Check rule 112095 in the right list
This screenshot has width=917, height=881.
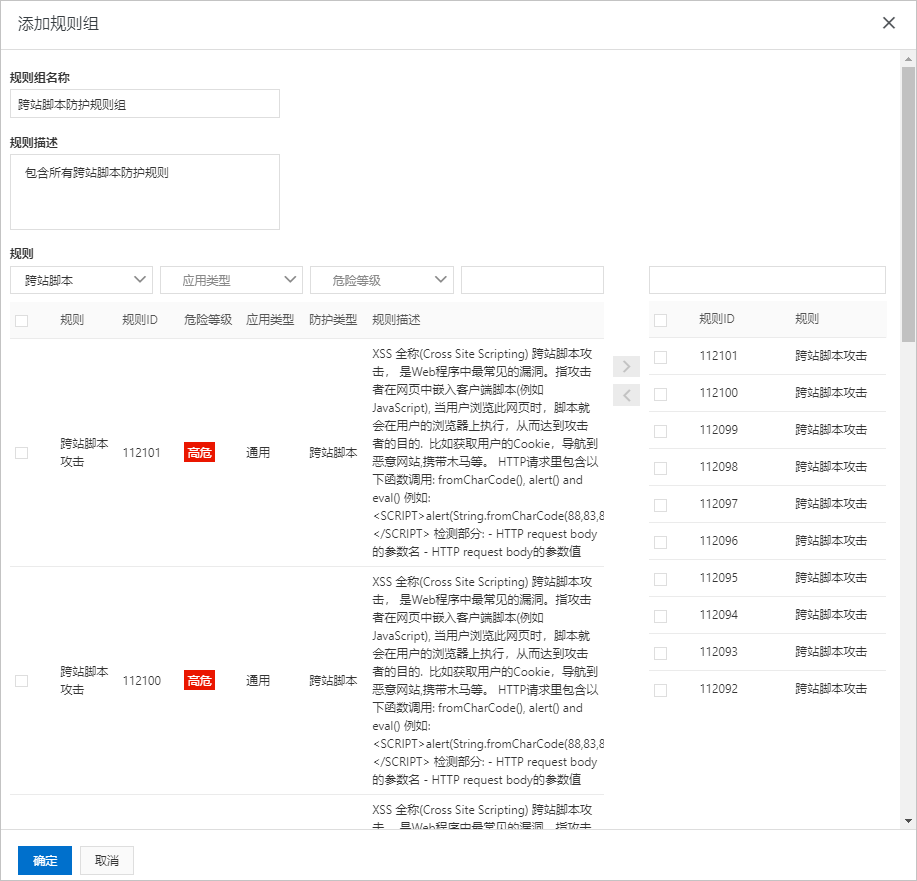click(660, 579)
